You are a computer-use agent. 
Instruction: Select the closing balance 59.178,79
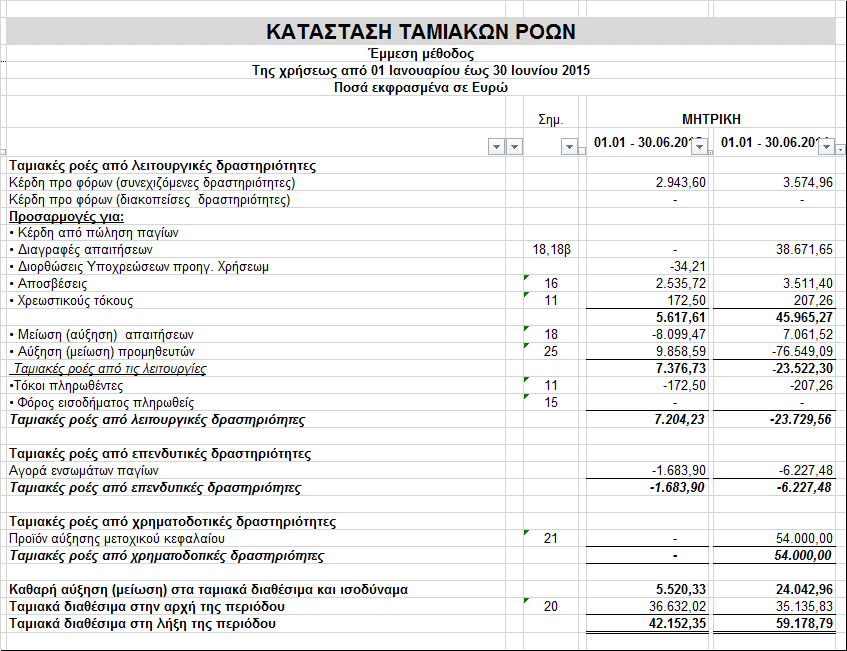804,624
